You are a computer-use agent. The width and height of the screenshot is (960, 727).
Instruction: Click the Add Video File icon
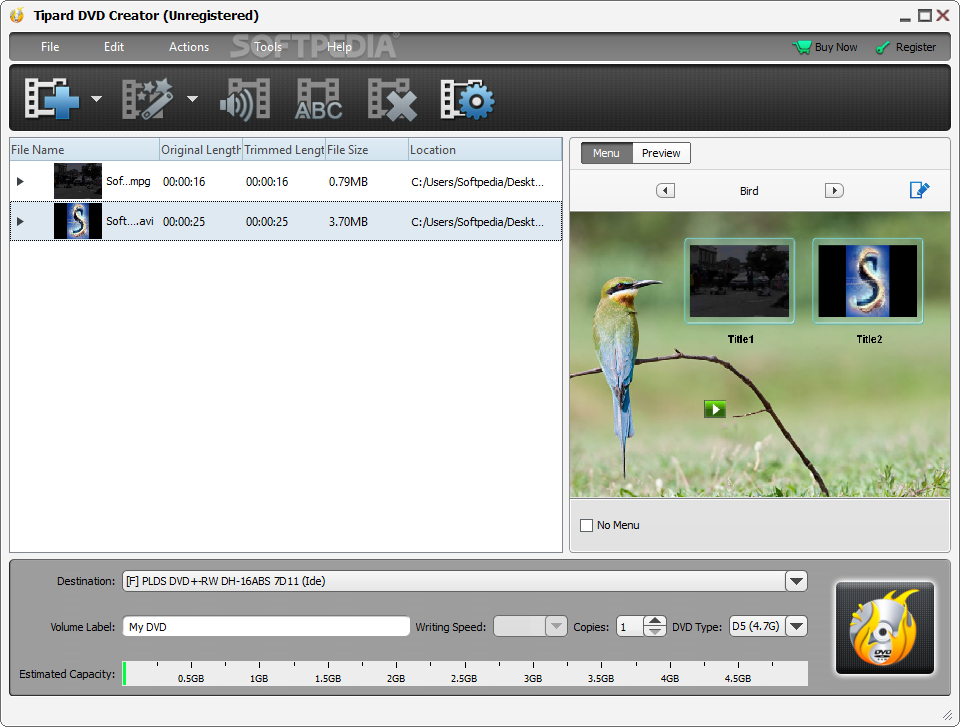(x=52, y=98)
